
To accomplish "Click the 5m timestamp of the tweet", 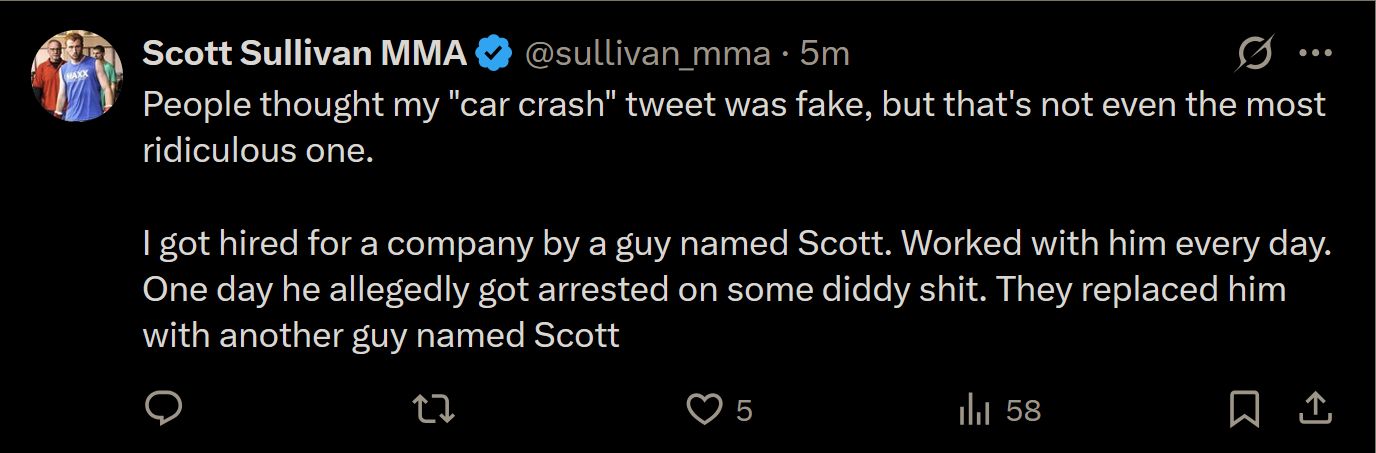I will point(825,54).
